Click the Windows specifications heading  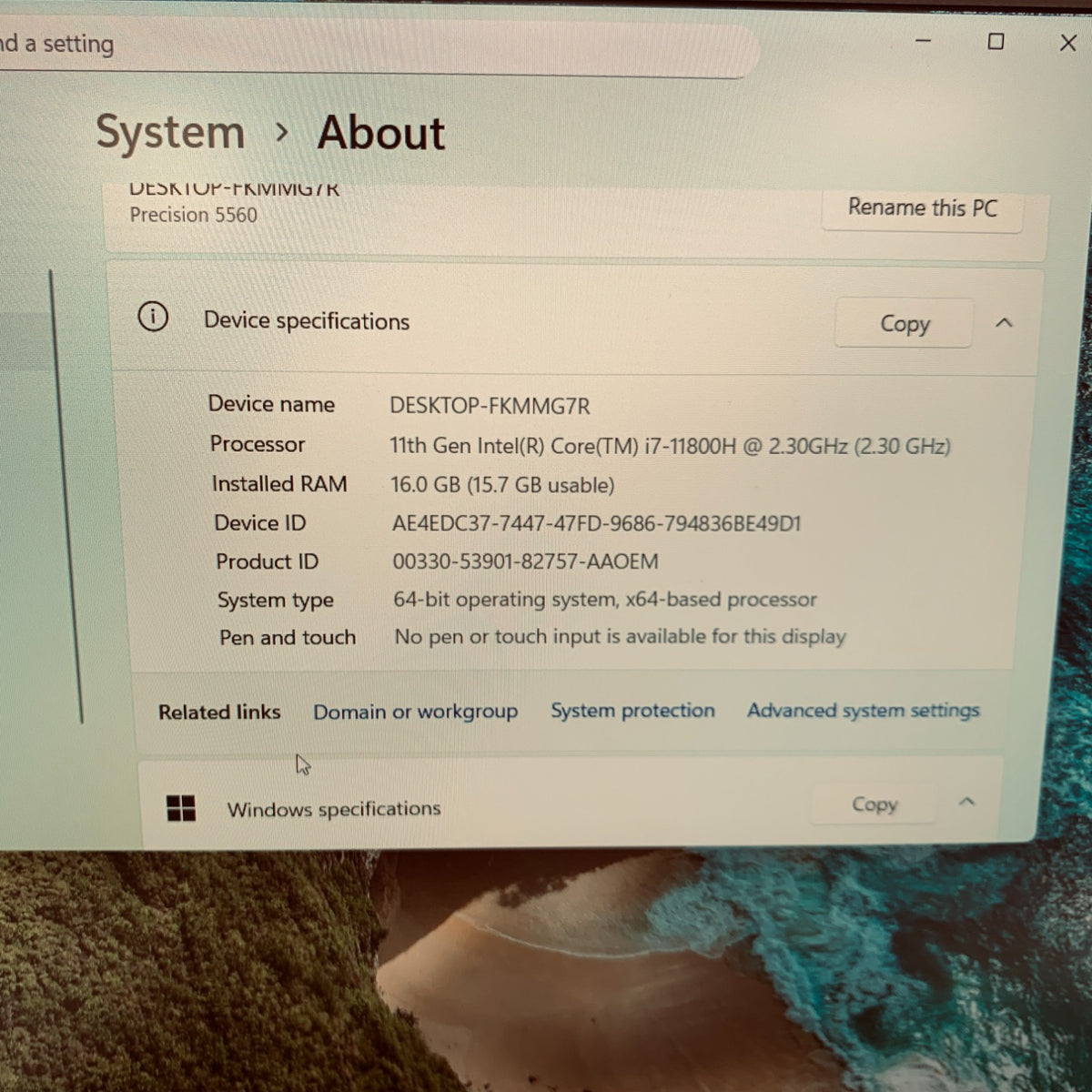334,809
